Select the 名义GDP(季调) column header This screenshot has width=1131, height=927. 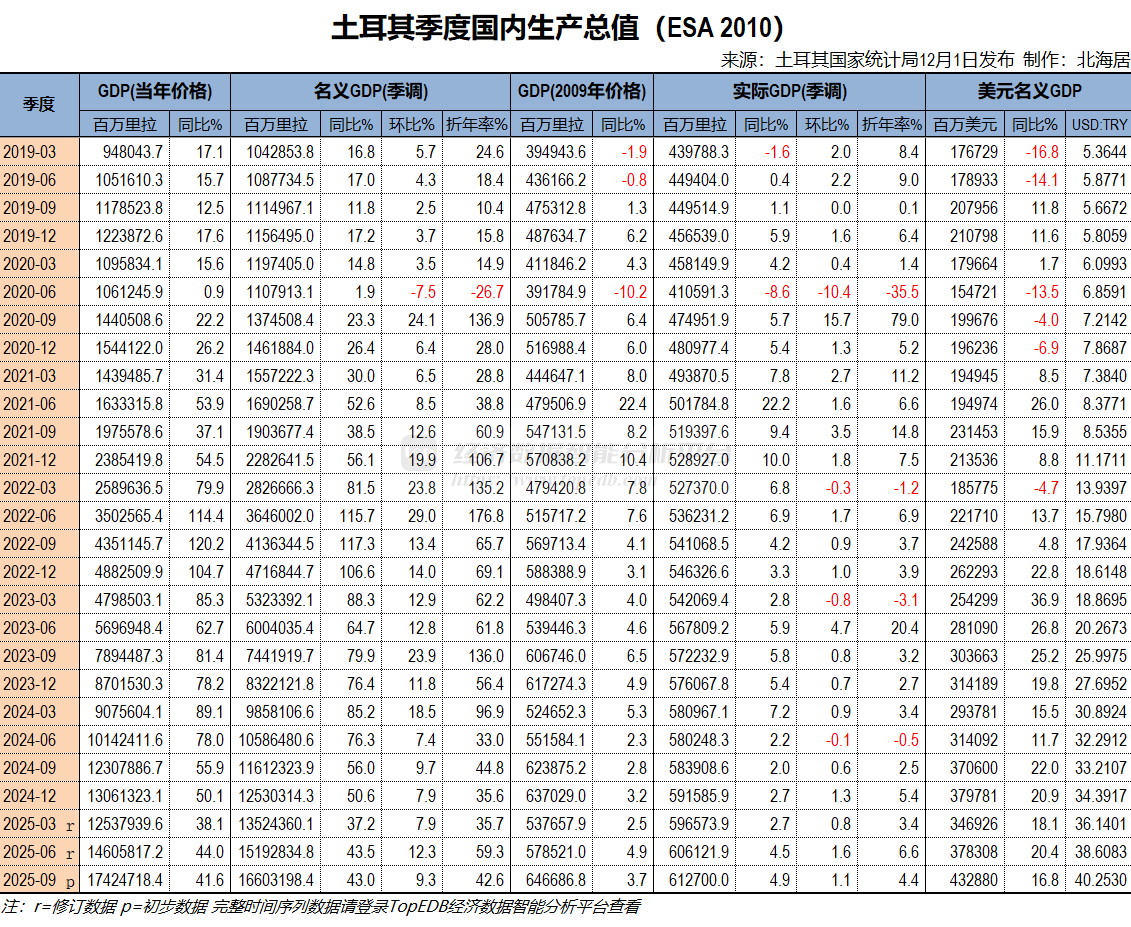pyautogui.click(x=370, y=90)
